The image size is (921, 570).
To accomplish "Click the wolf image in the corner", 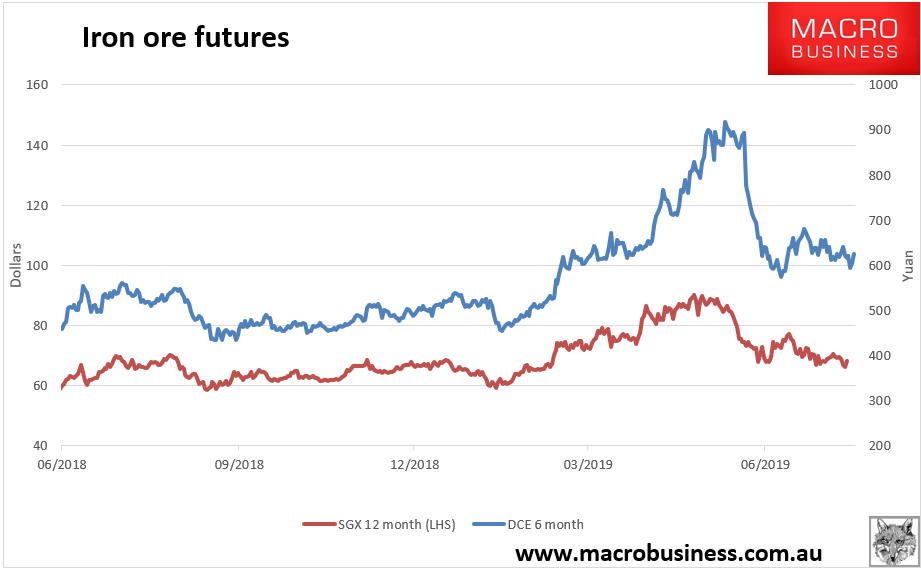I will (892, 542).
